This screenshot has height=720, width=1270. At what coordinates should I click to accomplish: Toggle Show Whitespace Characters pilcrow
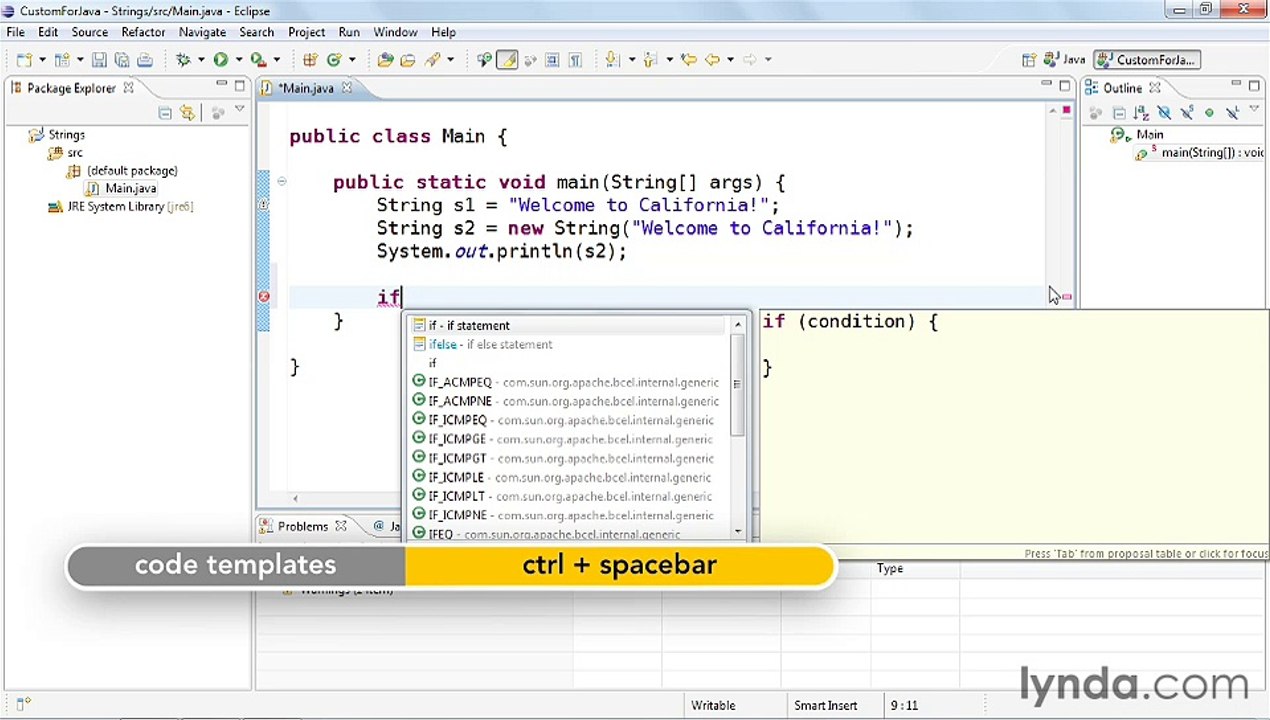(x=575, y=60)
